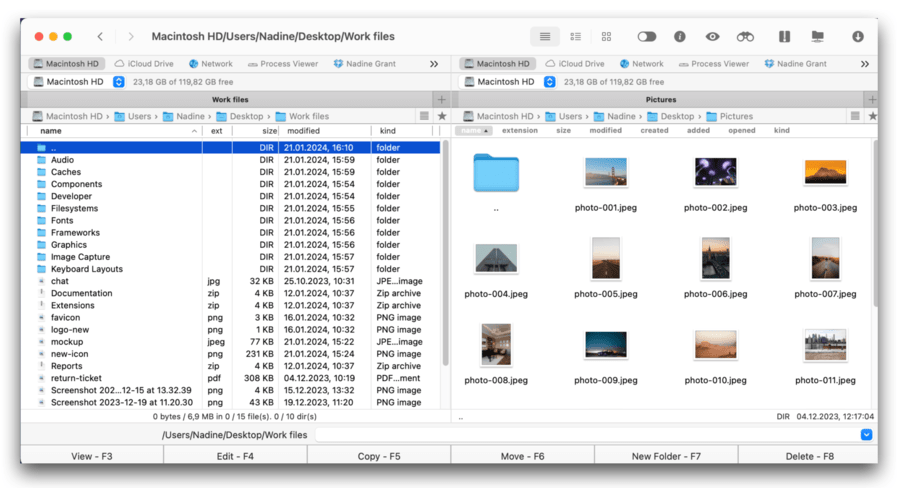This screenshot has height=488, width=900.
Task: Click Nadine folder icon in left breadcrumb
Action: pyautogui.click(x=168, y=117)
